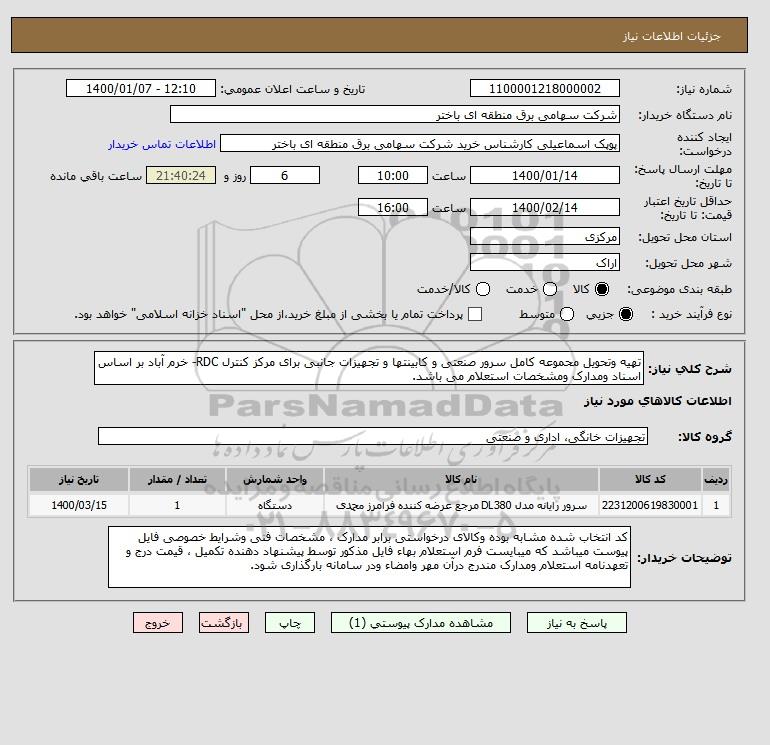Click deadline hour field 10:00

(x=393, y=175)
